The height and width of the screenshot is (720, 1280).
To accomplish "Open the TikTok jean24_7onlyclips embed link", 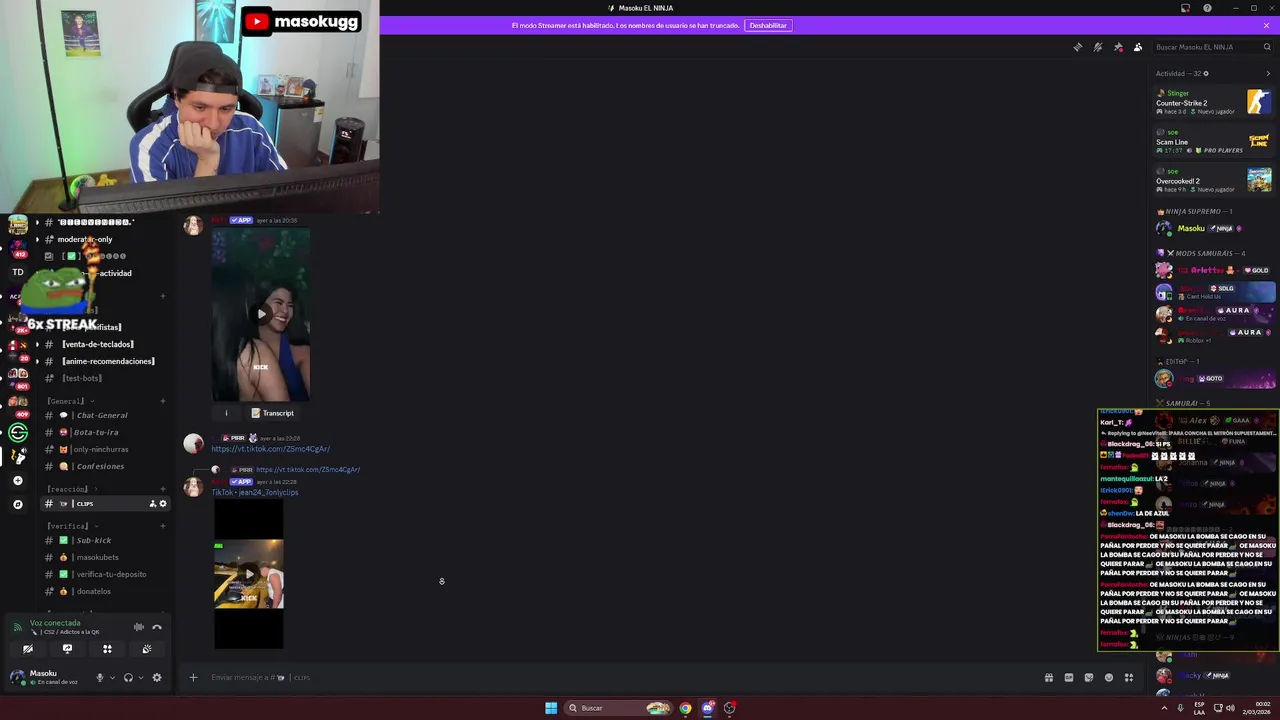I will click(255, 492).
